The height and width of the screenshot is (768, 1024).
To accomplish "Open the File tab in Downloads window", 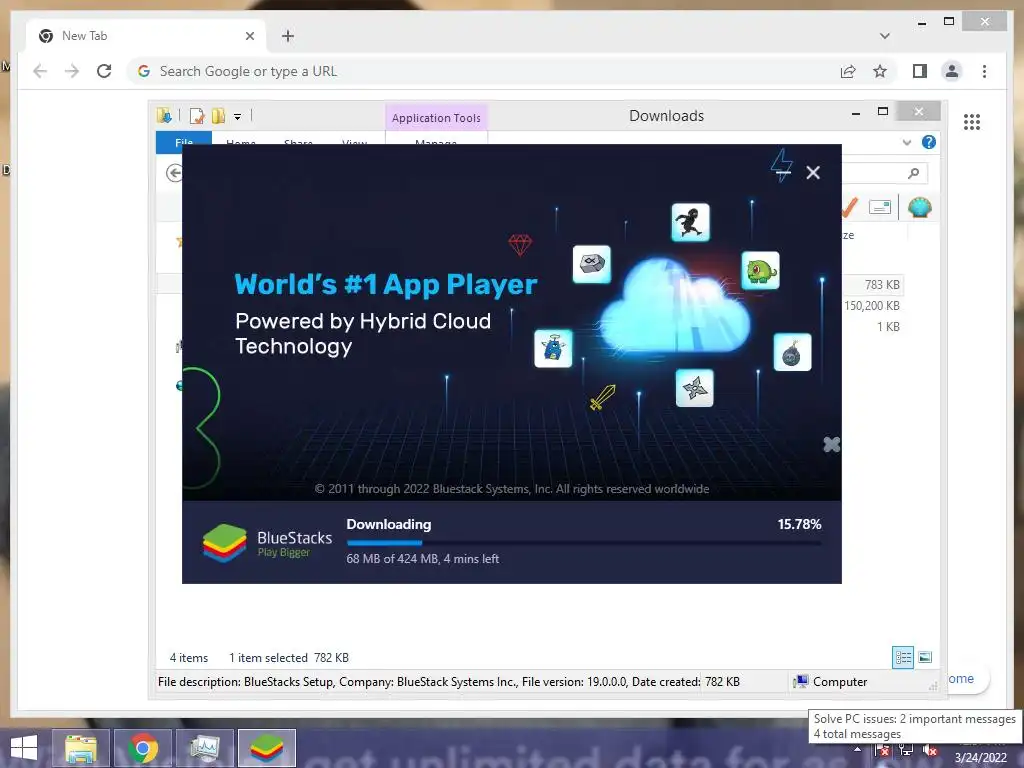I will point(184,142).
